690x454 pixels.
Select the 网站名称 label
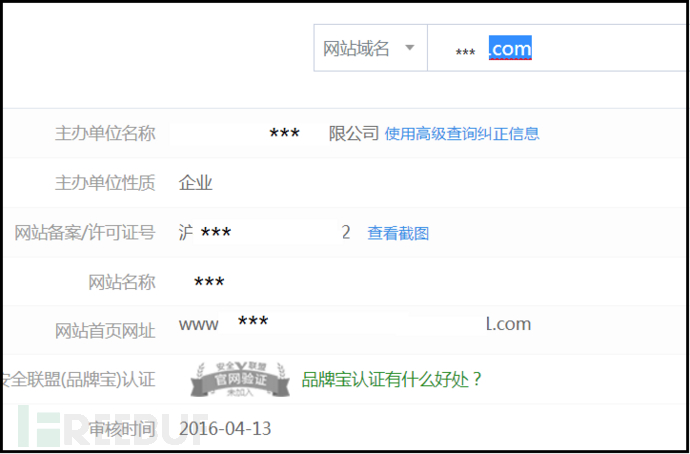click(x=122, y=282)
